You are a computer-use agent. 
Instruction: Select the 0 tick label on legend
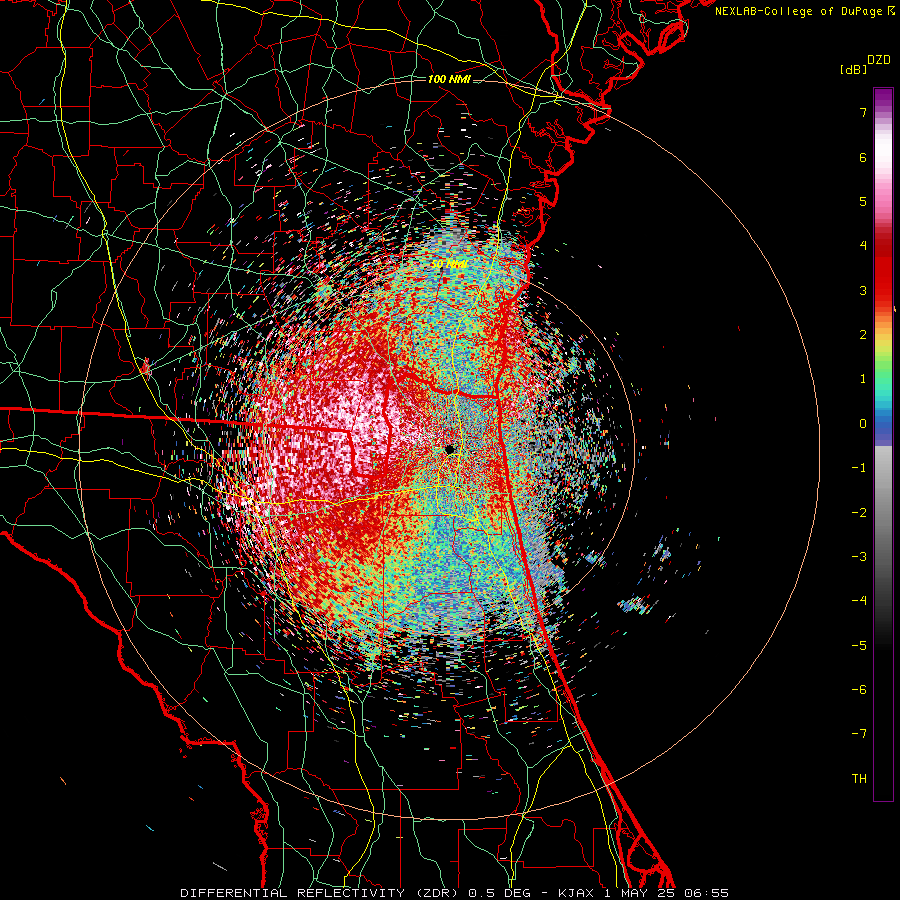point(863,424)
